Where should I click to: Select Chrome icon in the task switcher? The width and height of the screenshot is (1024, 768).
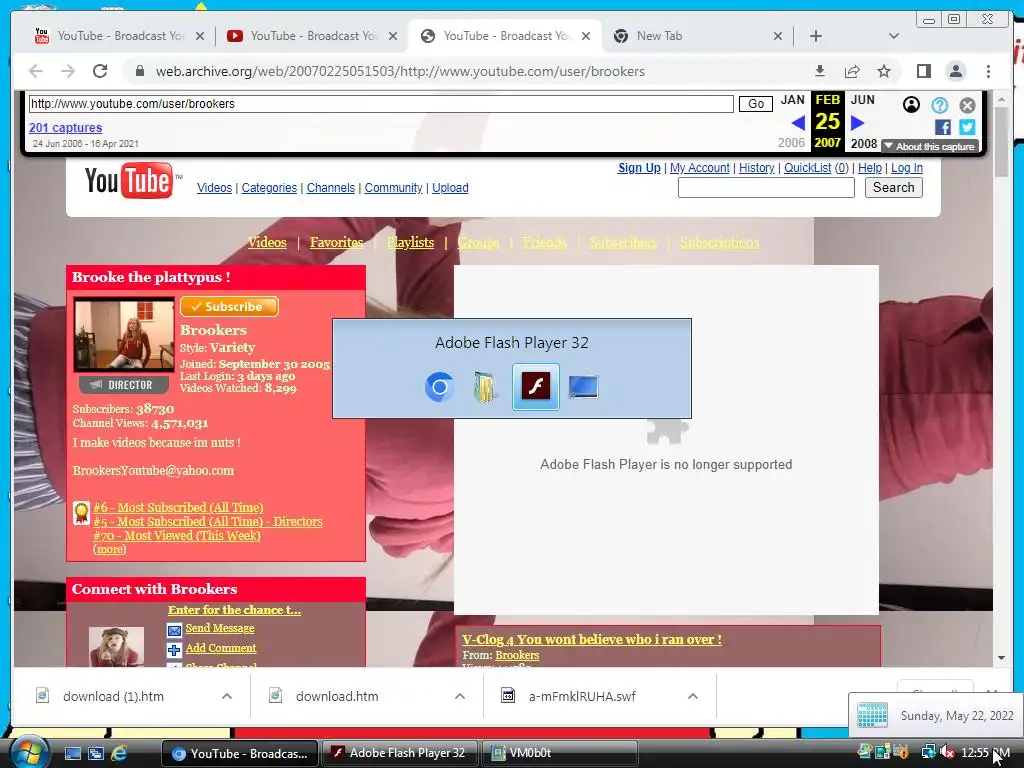tap(440, 387)
